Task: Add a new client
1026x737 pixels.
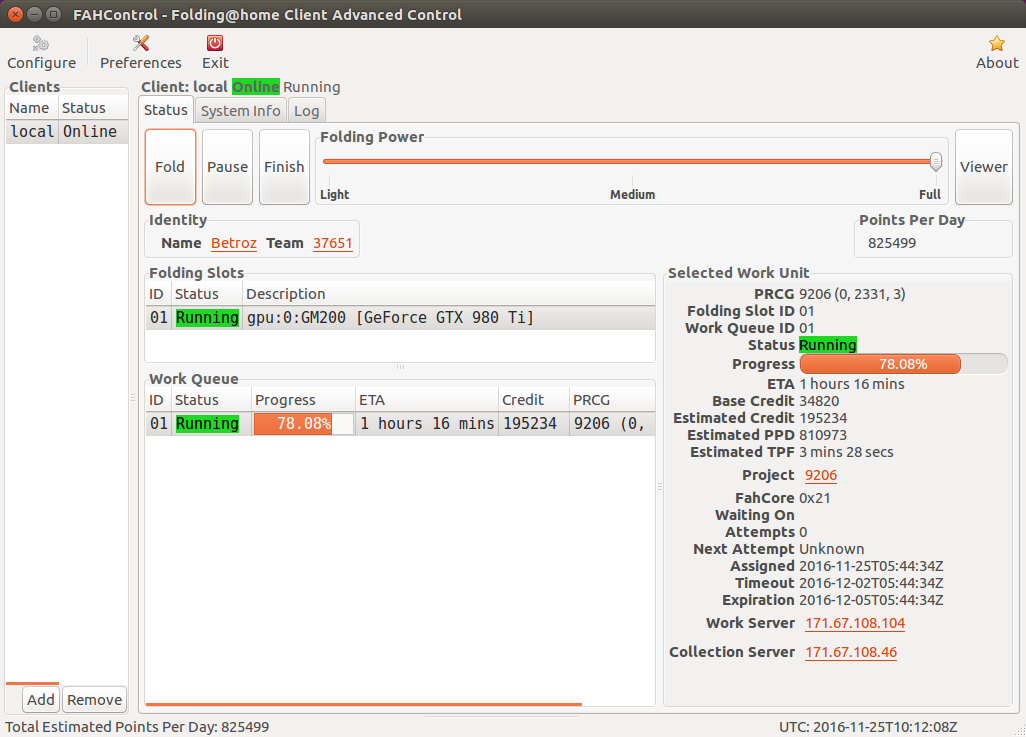Action: pos(41,700)
